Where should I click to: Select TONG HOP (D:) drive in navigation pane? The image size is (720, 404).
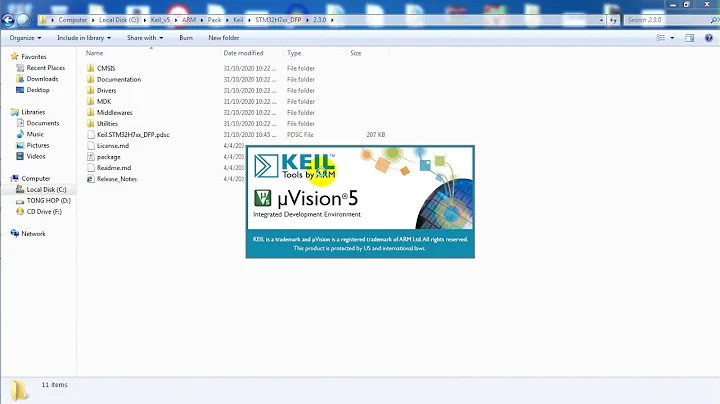pos(48,200)
